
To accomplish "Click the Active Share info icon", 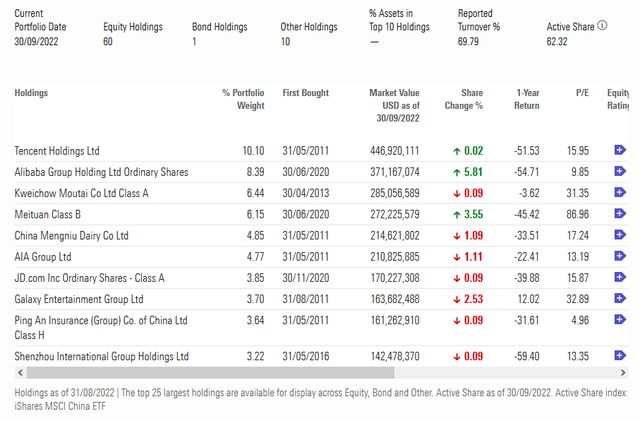I will (x=602, y=26).
